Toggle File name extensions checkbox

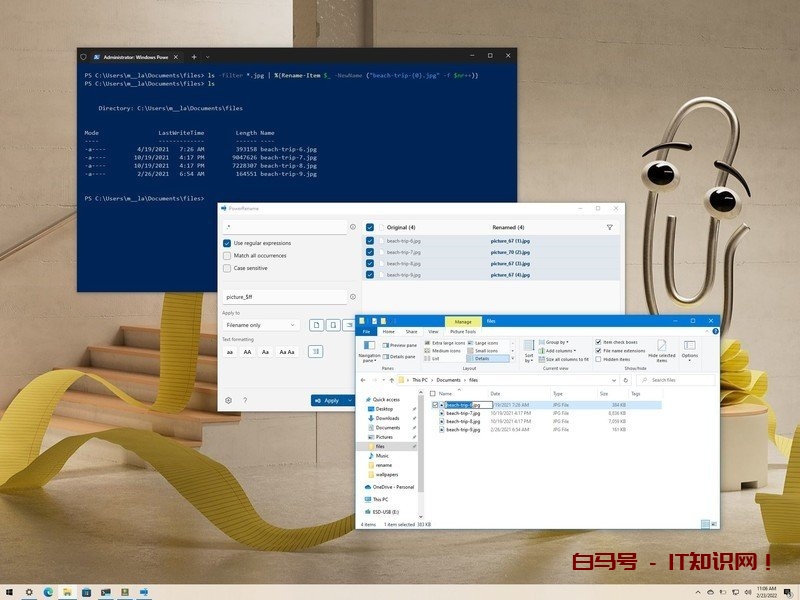pyautogui.click(x=598, y=351)
